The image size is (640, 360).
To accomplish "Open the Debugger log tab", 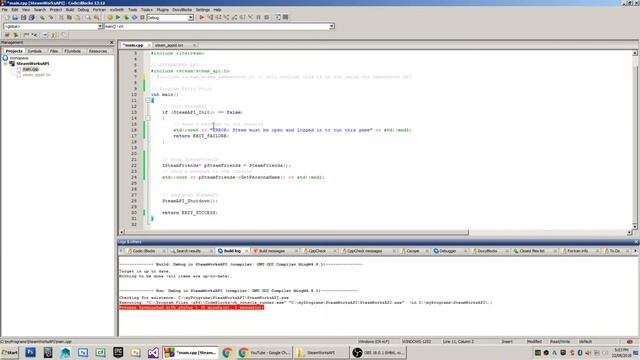I will 448,251.
